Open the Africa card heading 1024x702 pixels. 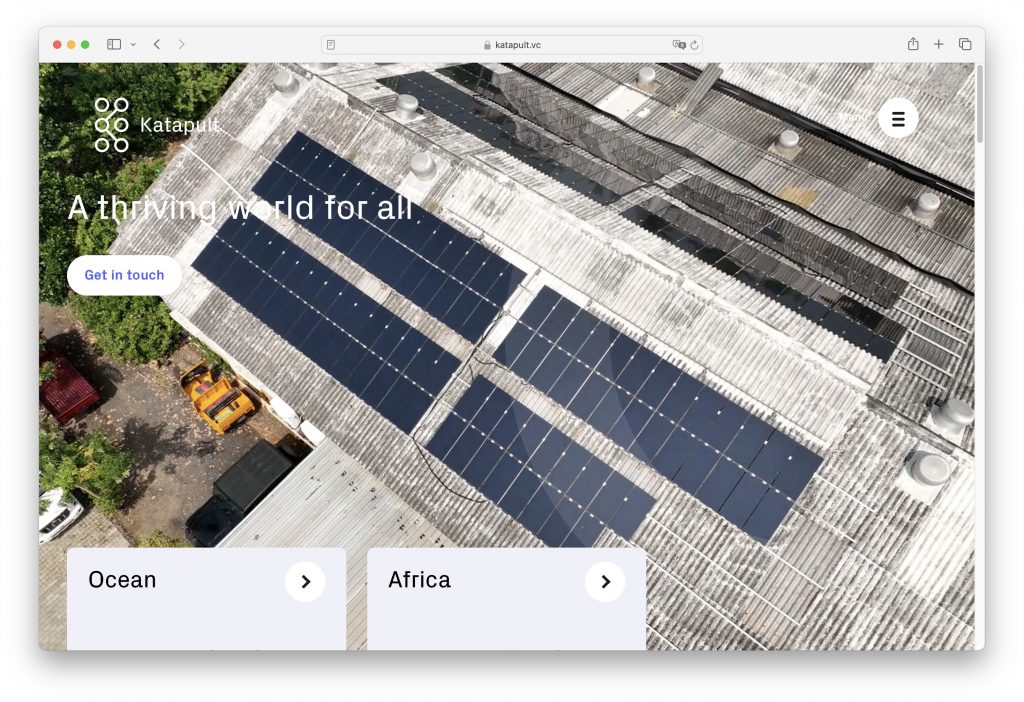tap(419, 580)
